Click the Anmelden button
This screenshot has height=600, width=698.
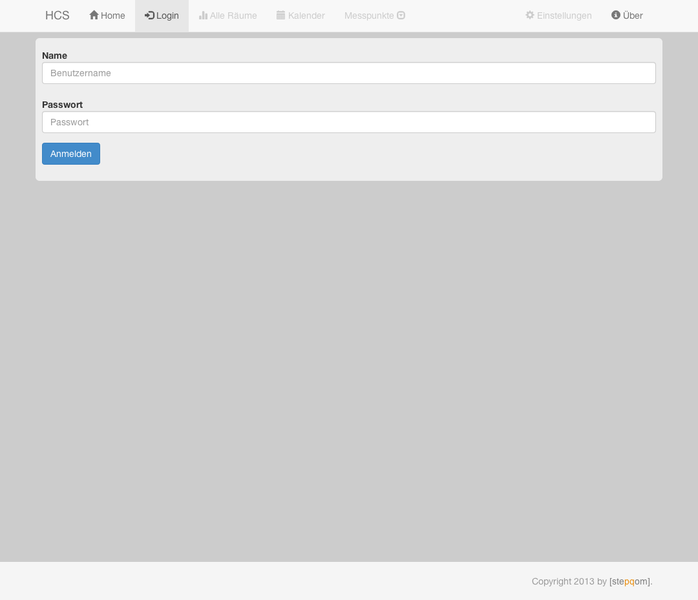point(71,154)
